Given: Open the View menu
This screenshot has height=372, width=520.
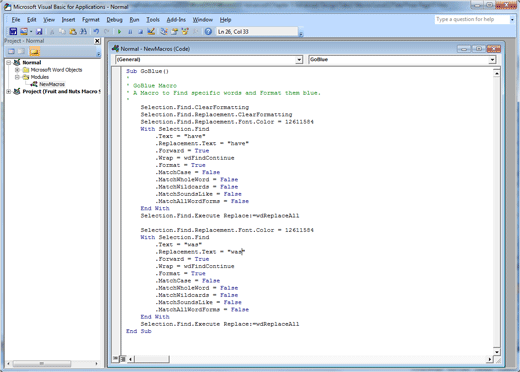Looking at the screenshot, I should 49,20.
